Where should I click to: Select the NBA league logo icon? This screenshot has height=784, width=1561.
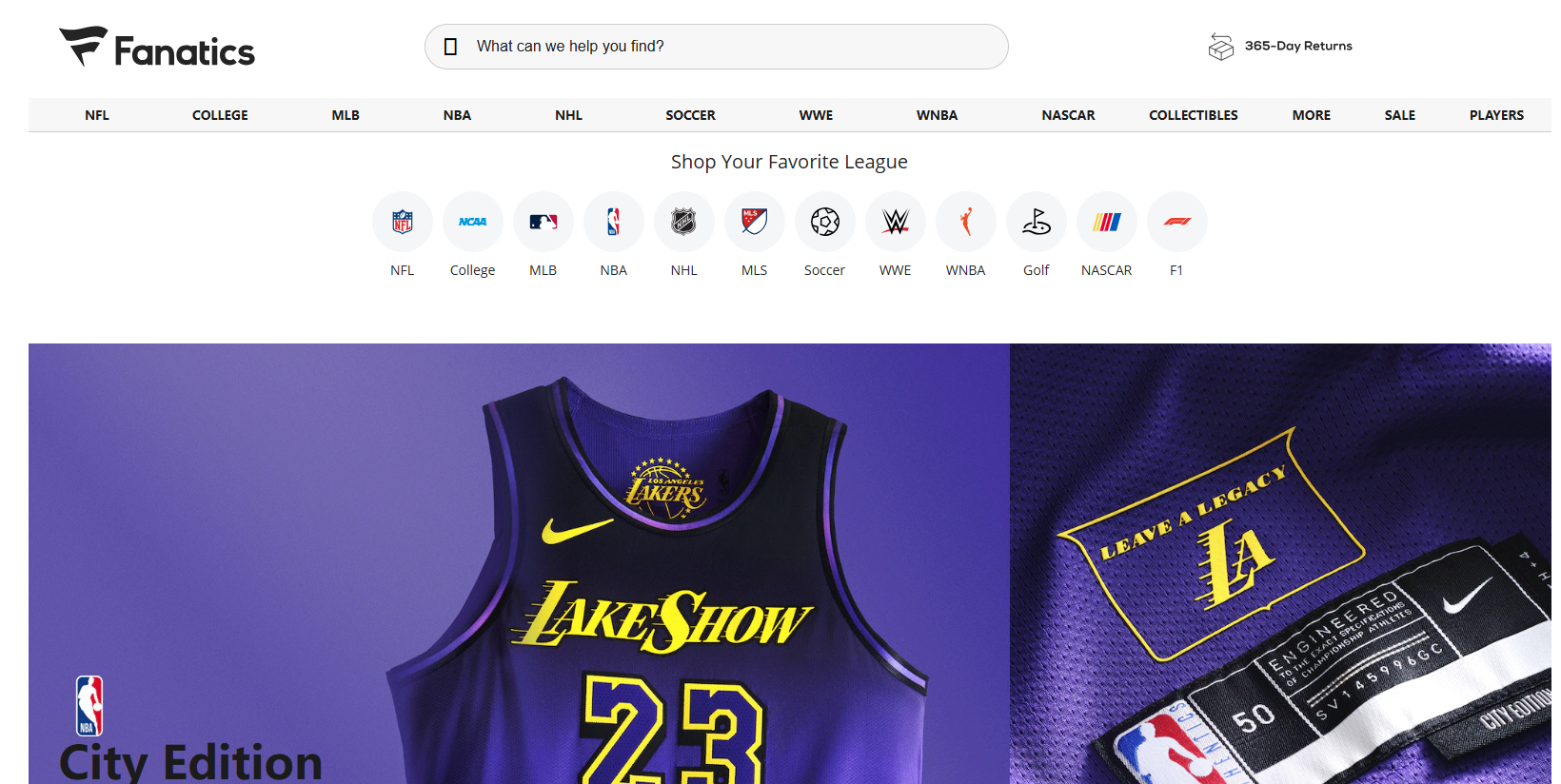click(614, 222)
